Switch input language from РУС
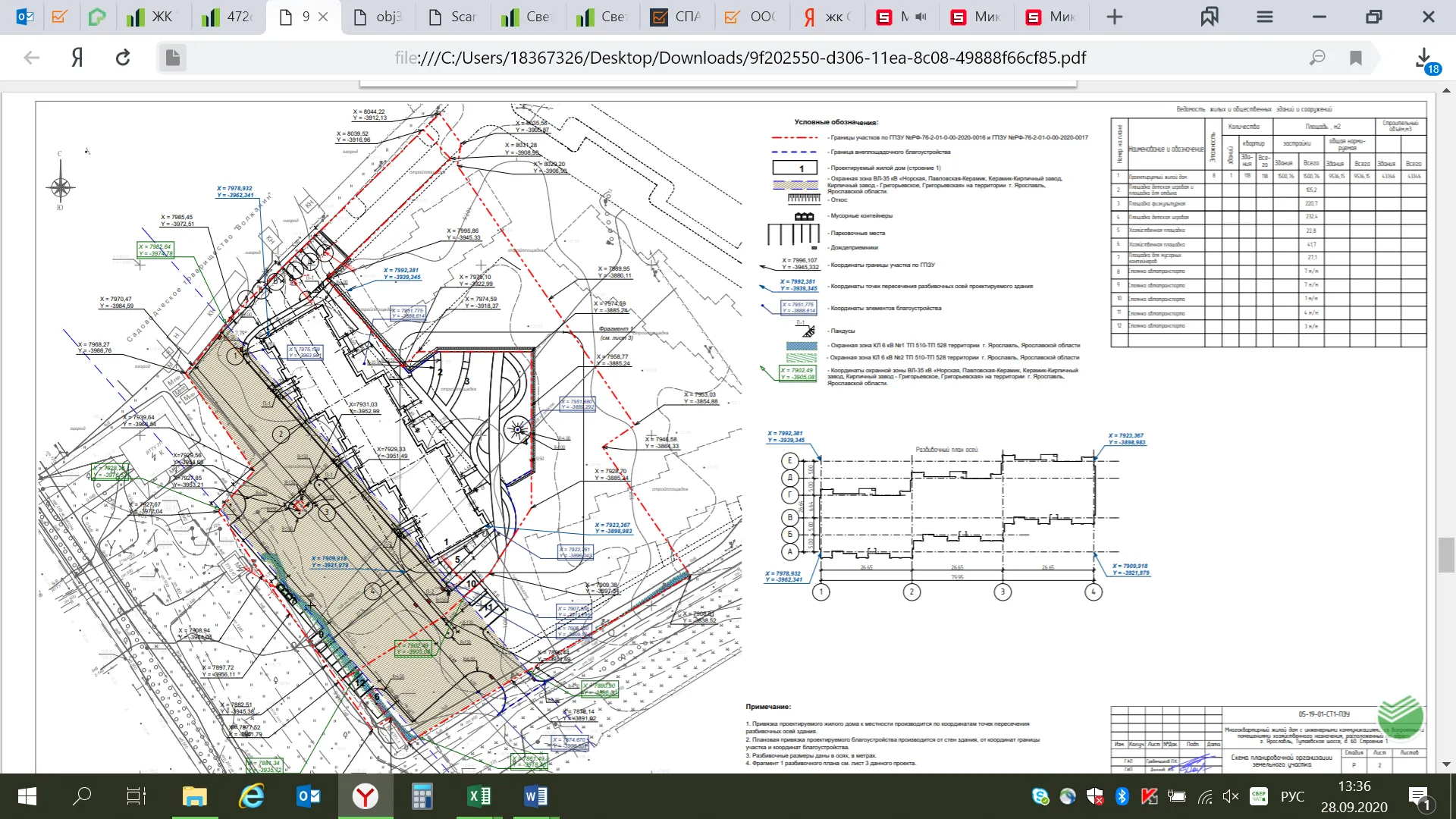Viewport: 1456px width, 819px height. 1292,796
